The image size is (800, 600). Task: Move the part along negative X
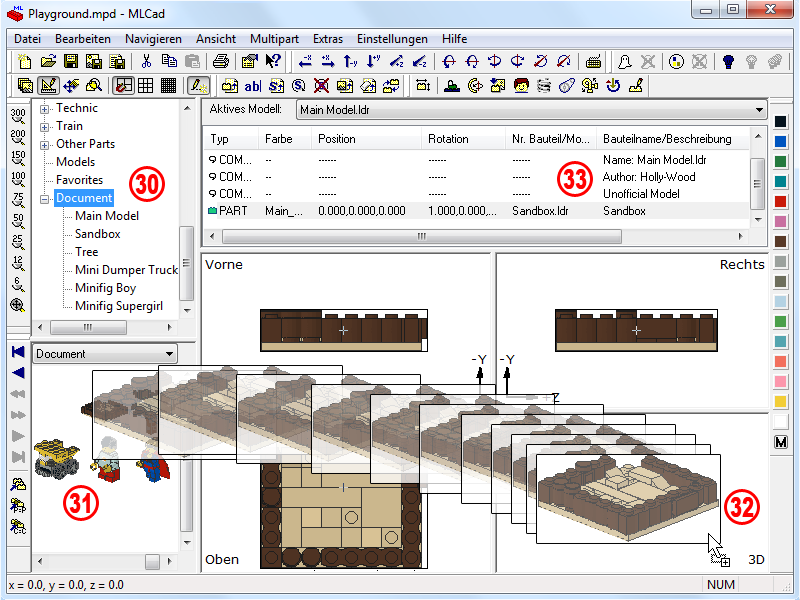[x=305, y=62]
